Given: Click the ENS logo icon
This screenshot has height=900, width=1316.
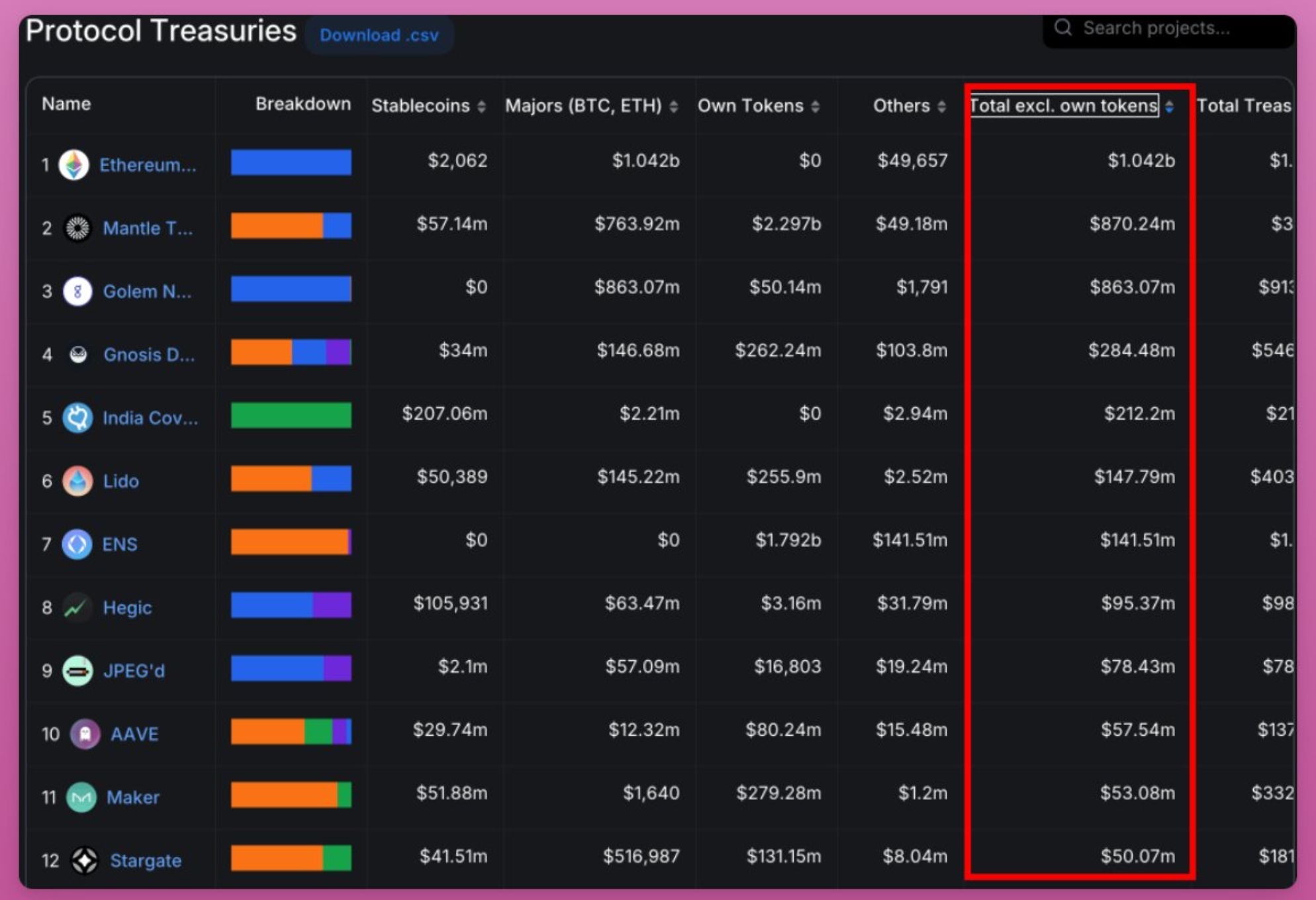Looking at the screenshot, I should point(77,544).
